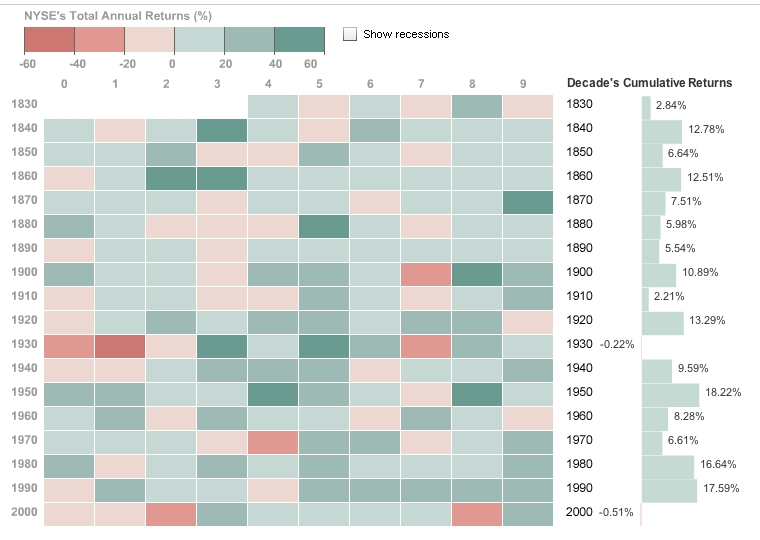Click the dark green 1862 cell

coord(170,177)
